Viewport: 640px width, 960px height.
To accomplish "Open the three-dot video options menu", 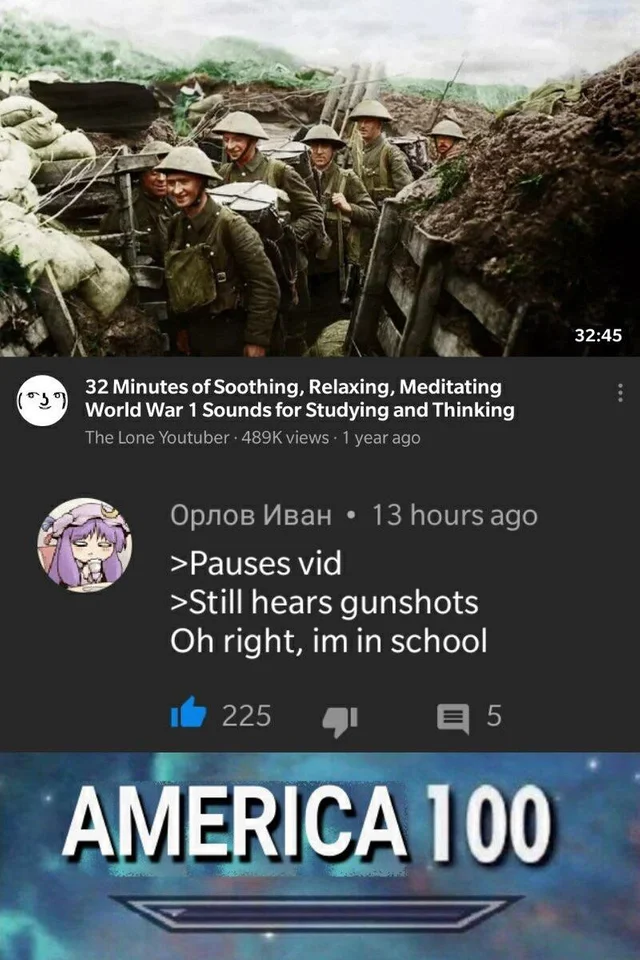I will point(620,392).
